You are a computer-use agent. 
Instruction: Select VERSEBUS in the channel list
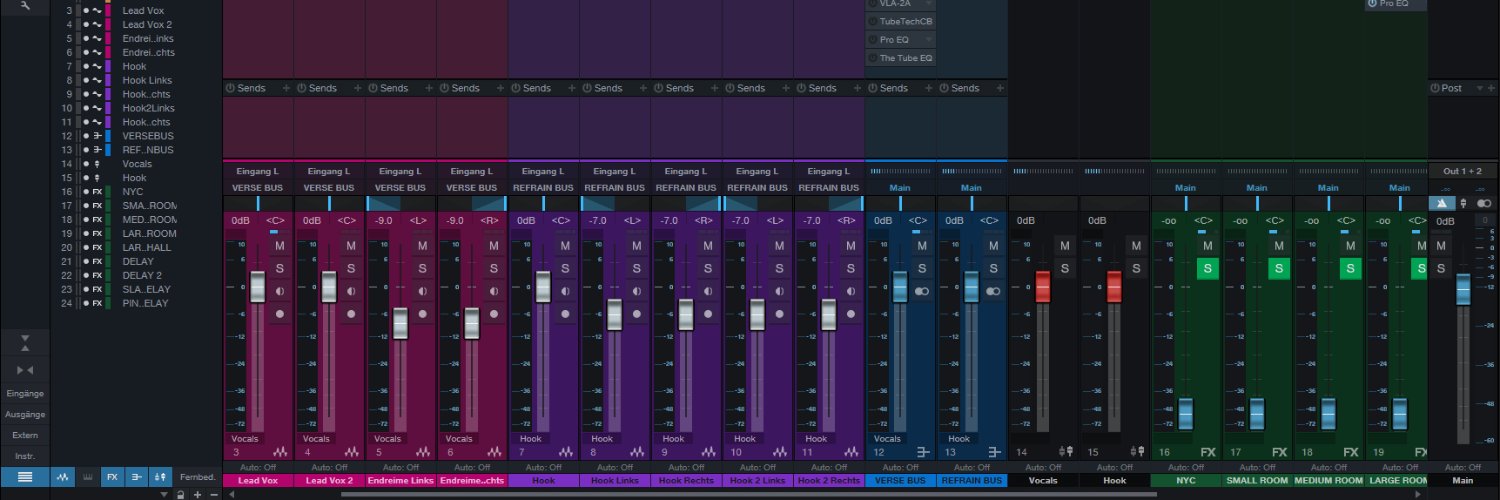click(148, 136)
